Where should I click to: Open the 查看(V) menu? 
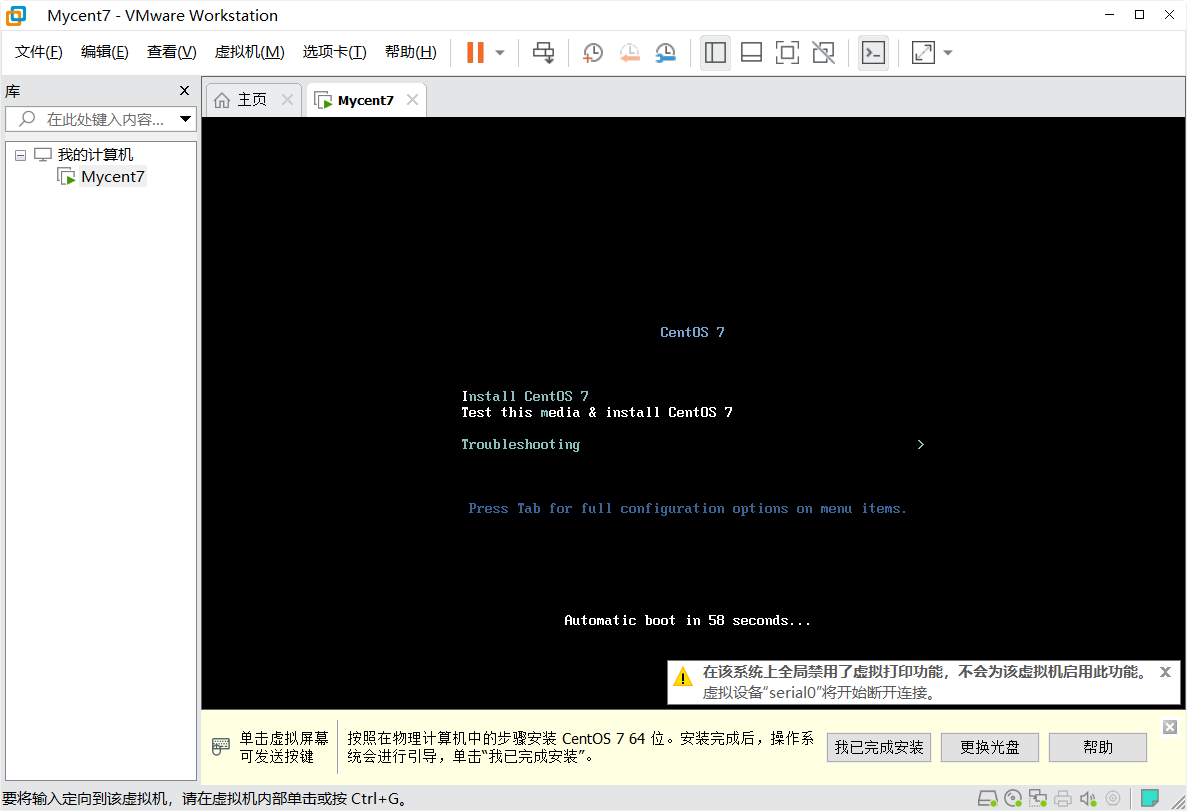tap(171, 52)
